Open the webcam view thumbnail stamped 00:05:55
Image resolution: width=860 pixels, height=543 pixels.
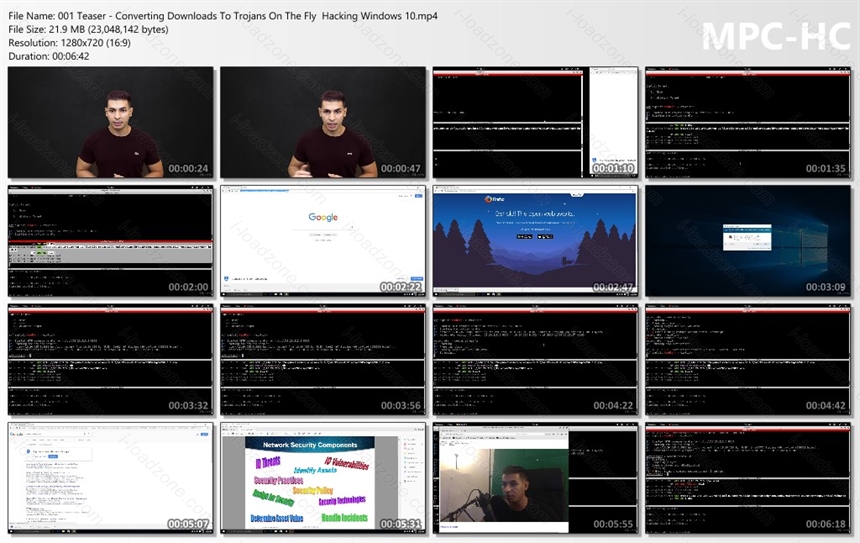(x=535, y=478)
